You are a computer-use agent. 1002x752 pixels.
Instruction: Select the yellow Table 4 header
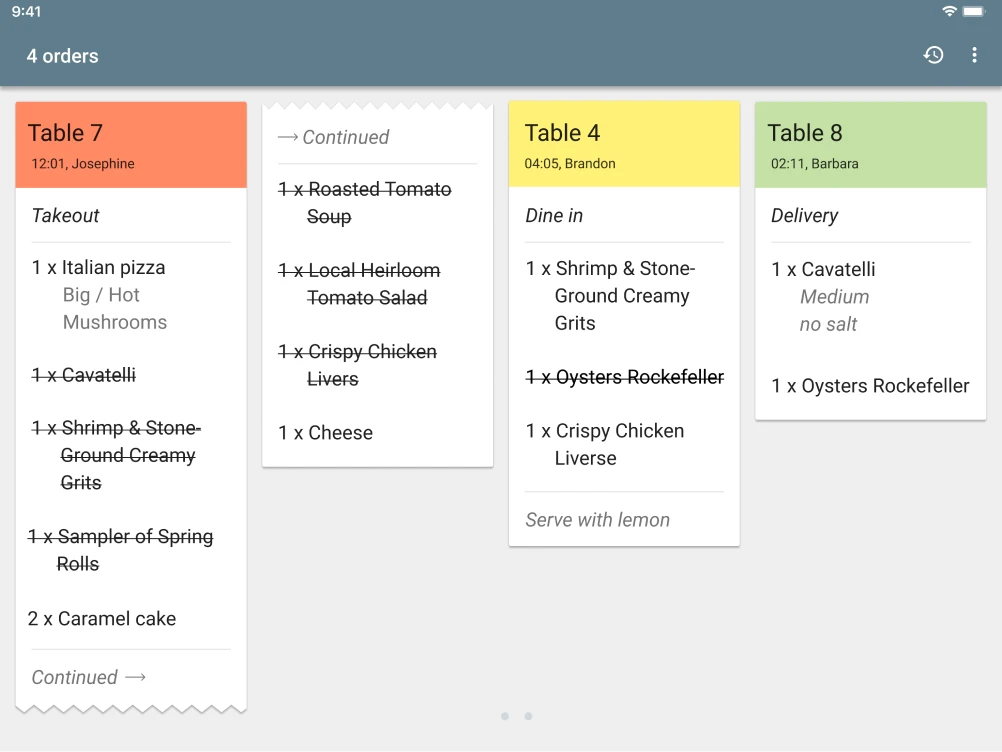pos(624,145)
